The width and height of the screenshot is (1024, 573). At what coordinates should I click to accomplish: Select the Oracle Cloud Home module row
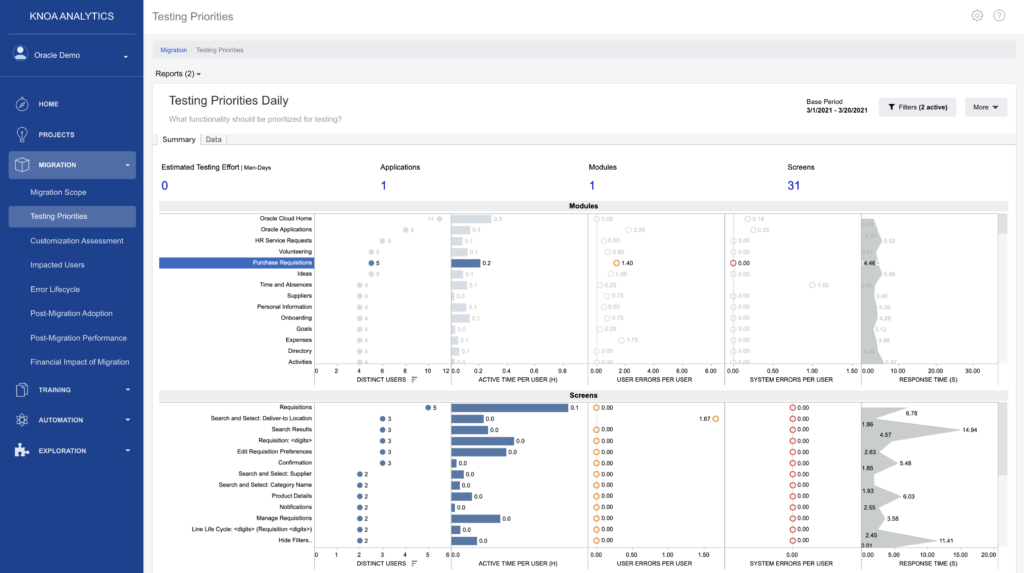pos(285,218)
